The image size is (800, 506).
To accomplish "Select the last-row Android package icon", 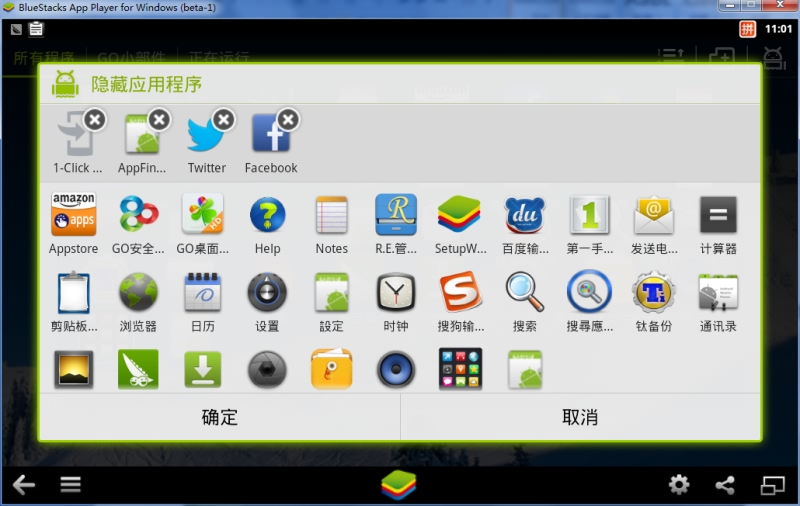I will pos(524,370).
